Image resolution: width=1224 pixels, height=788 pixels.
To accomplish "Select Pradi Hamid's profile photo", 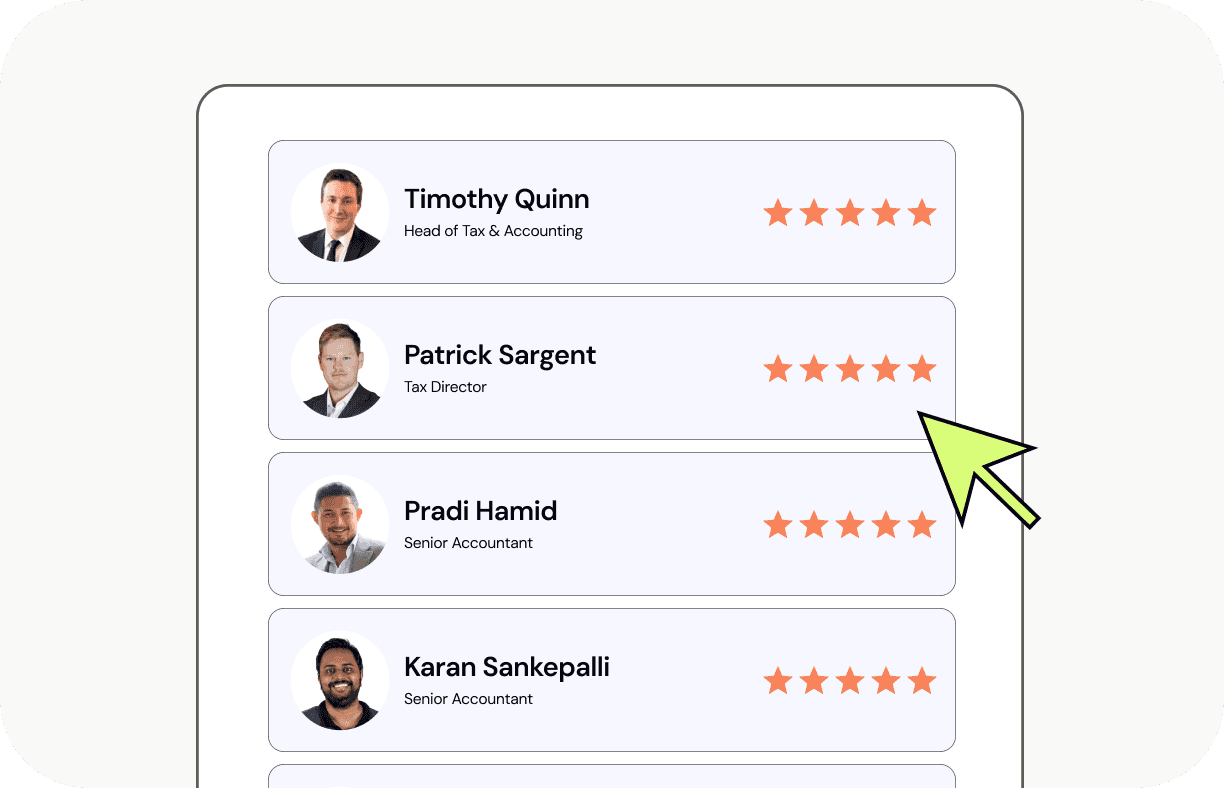I will [340, 525].
